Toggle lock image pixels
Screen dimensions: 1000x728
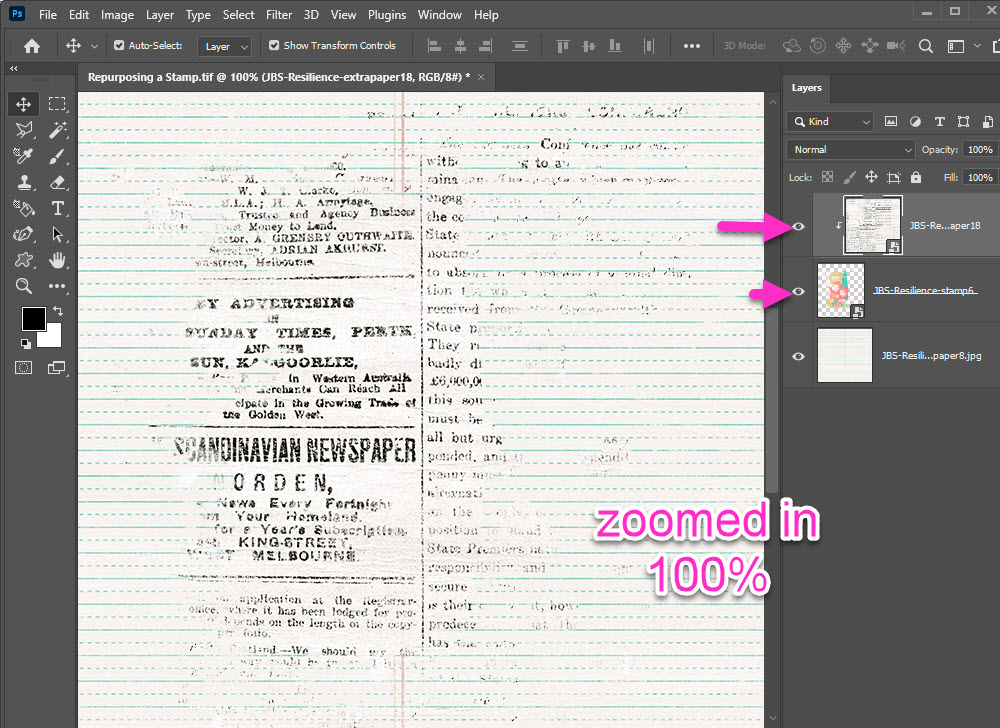tap(849, 177)
